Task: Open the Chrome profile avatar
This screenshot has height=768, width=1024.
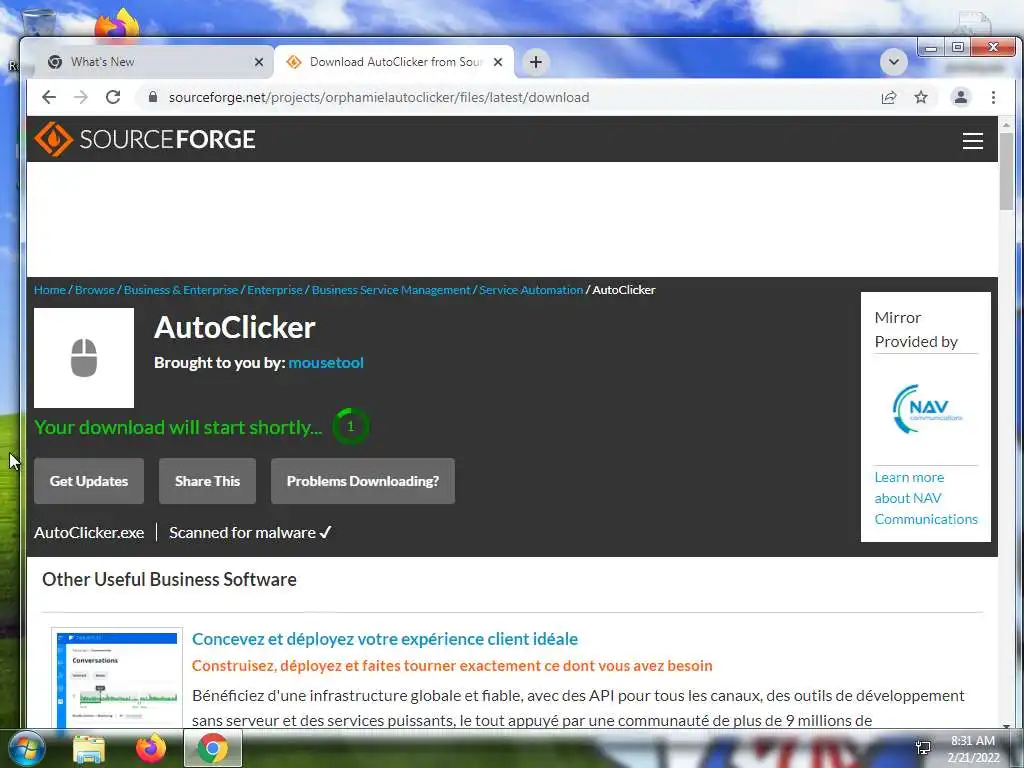Action: click(x=961, y=97)
